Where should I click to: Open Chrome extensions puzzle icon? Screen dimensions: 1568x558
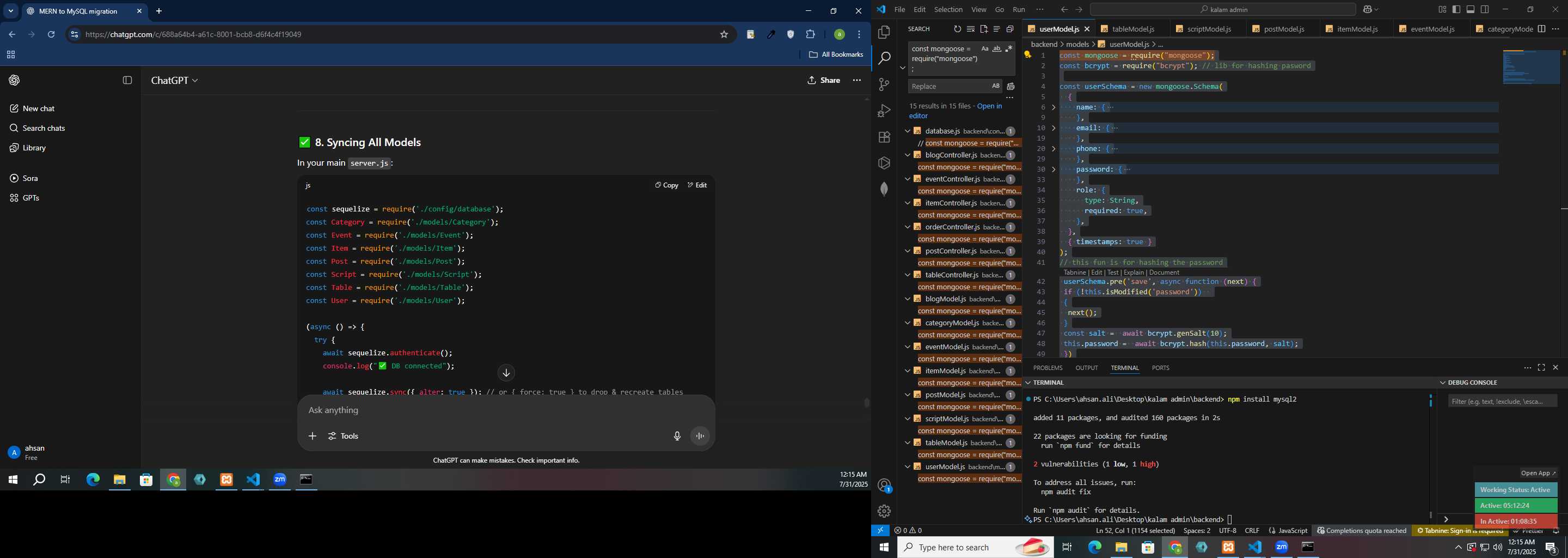coord(811,35)
